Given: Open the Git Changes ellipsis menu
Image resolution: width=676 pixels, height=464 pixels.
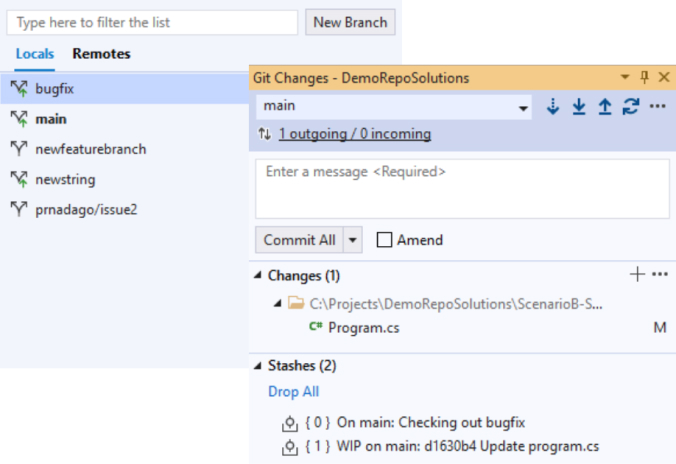Looking at the screenshot, I should point(657,106).
